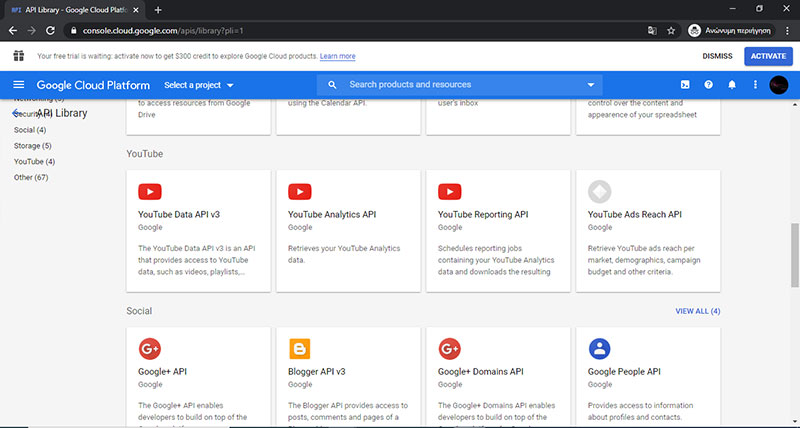Reload the page in browser

point(50,30)
